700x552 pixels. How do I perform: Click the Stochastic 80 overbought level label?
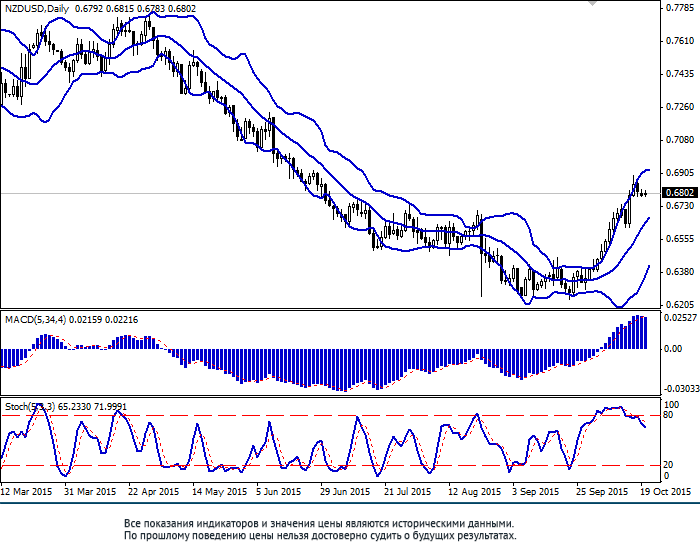coord(667,415)
